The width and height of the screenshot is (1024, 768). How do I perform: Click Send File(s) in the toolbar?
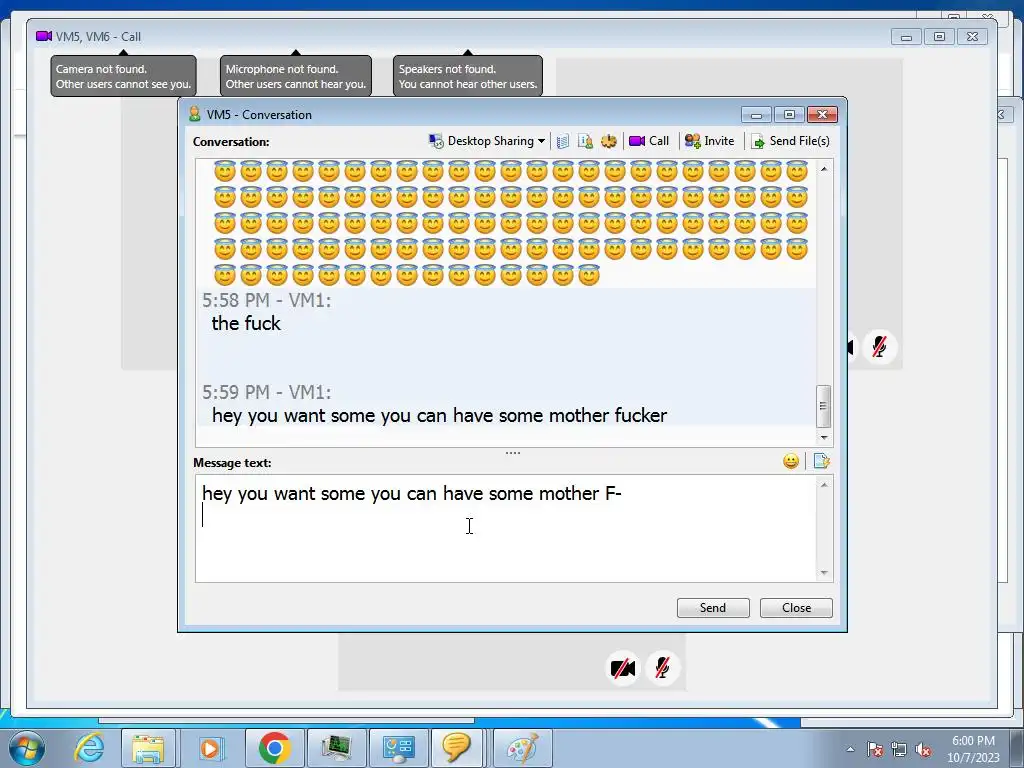pyautogui.click(x=790, y=141)
